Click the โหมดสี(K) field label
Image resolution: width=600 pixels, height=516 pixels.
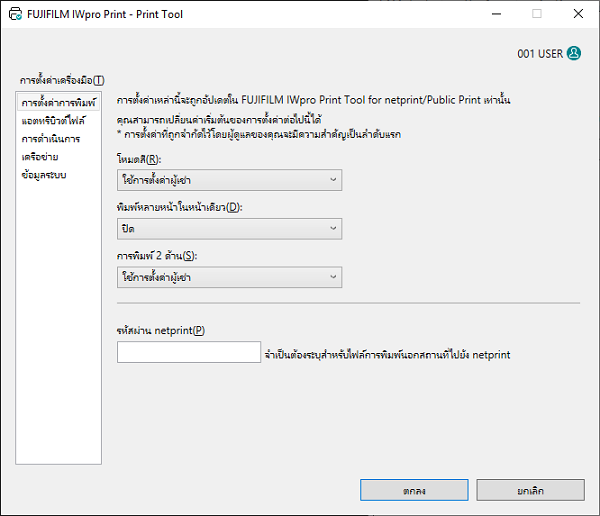139,159
